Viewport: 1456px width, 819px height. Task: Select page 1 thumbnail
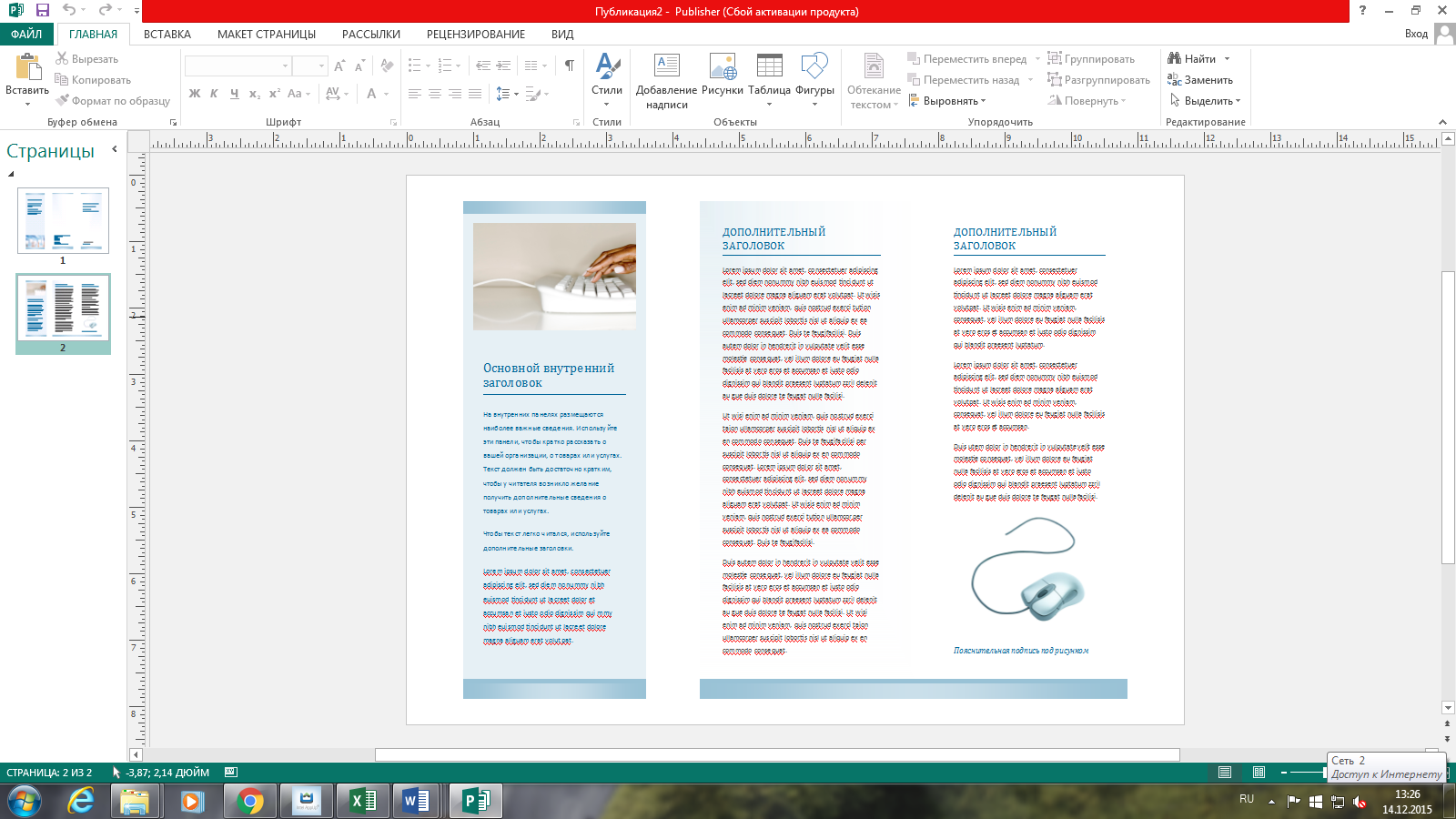63,220
